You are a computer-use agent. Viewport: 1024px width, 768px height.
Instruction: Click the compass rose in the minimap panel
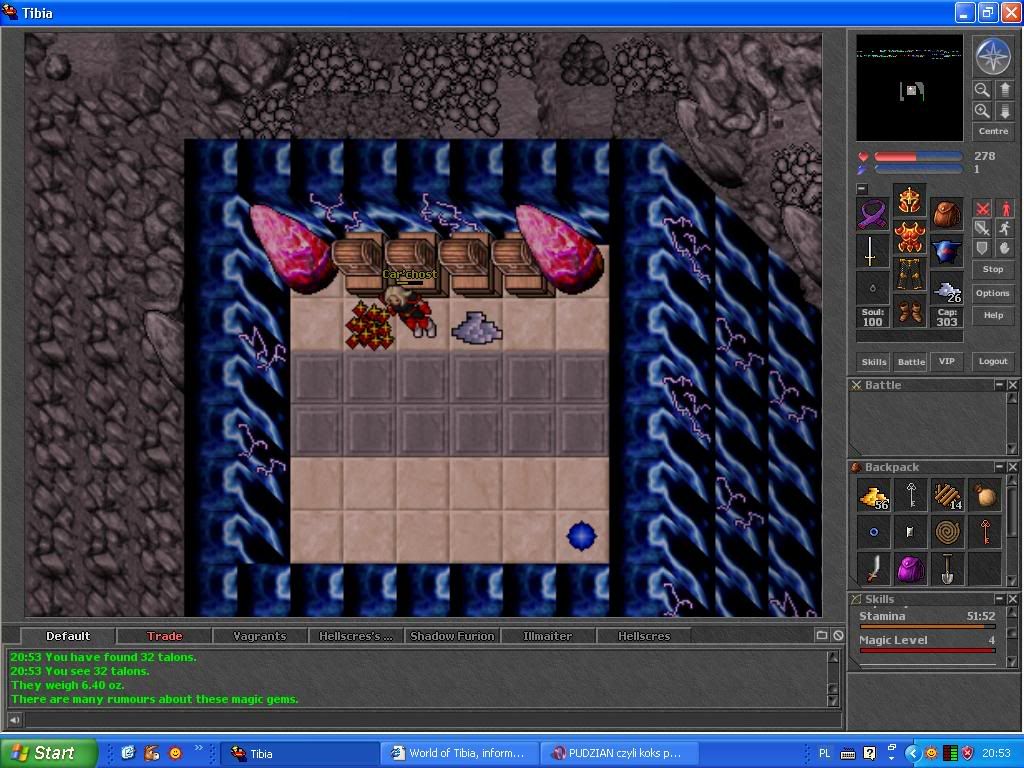click(x=993, y=56)
